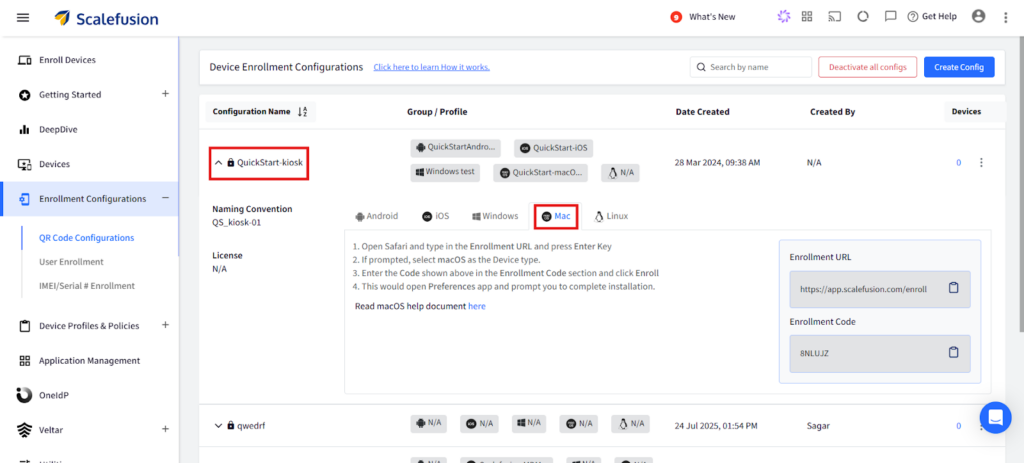
Task: Open the blue chat support bubble
Action: pyautogui.click(x=995, y=417)
